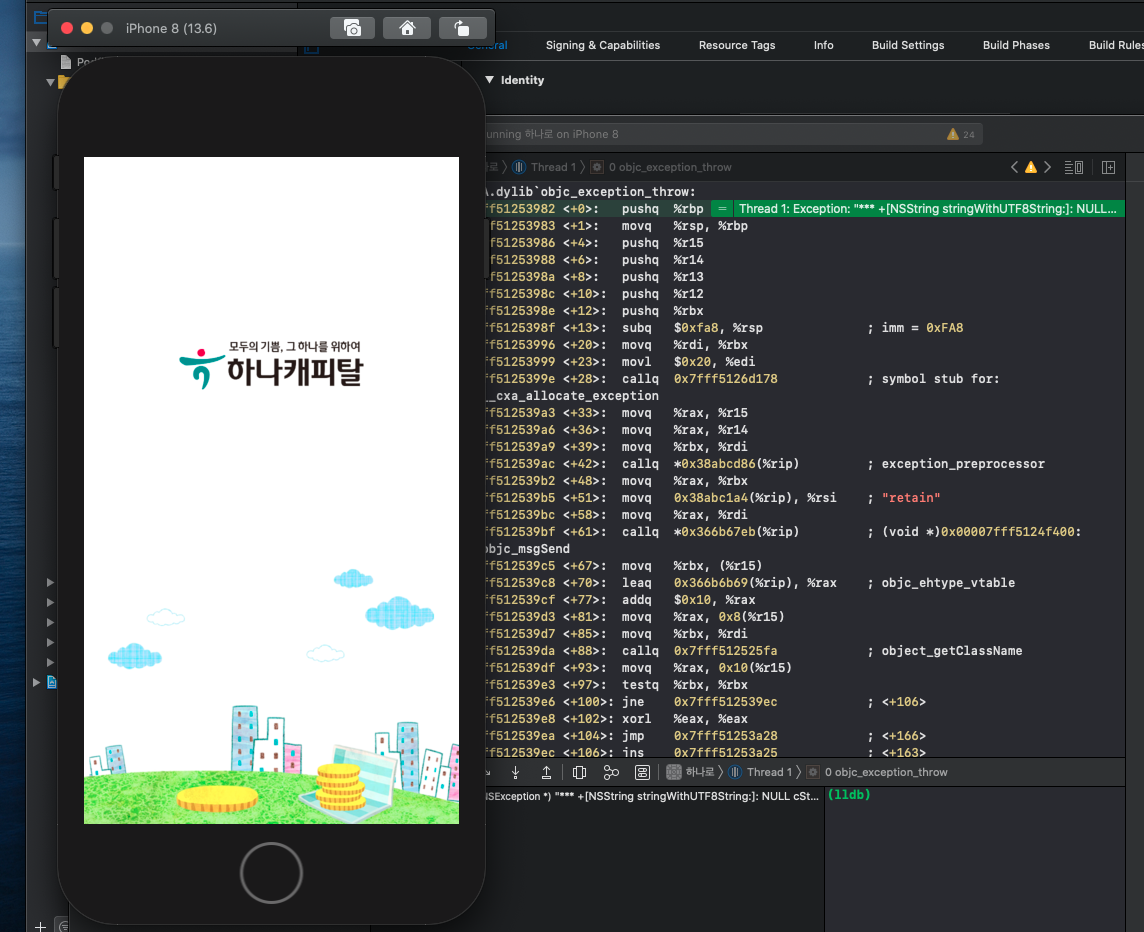Add an editor on the right
The height and width of the screenshot is (932, 1144).
pos(1108,167)
